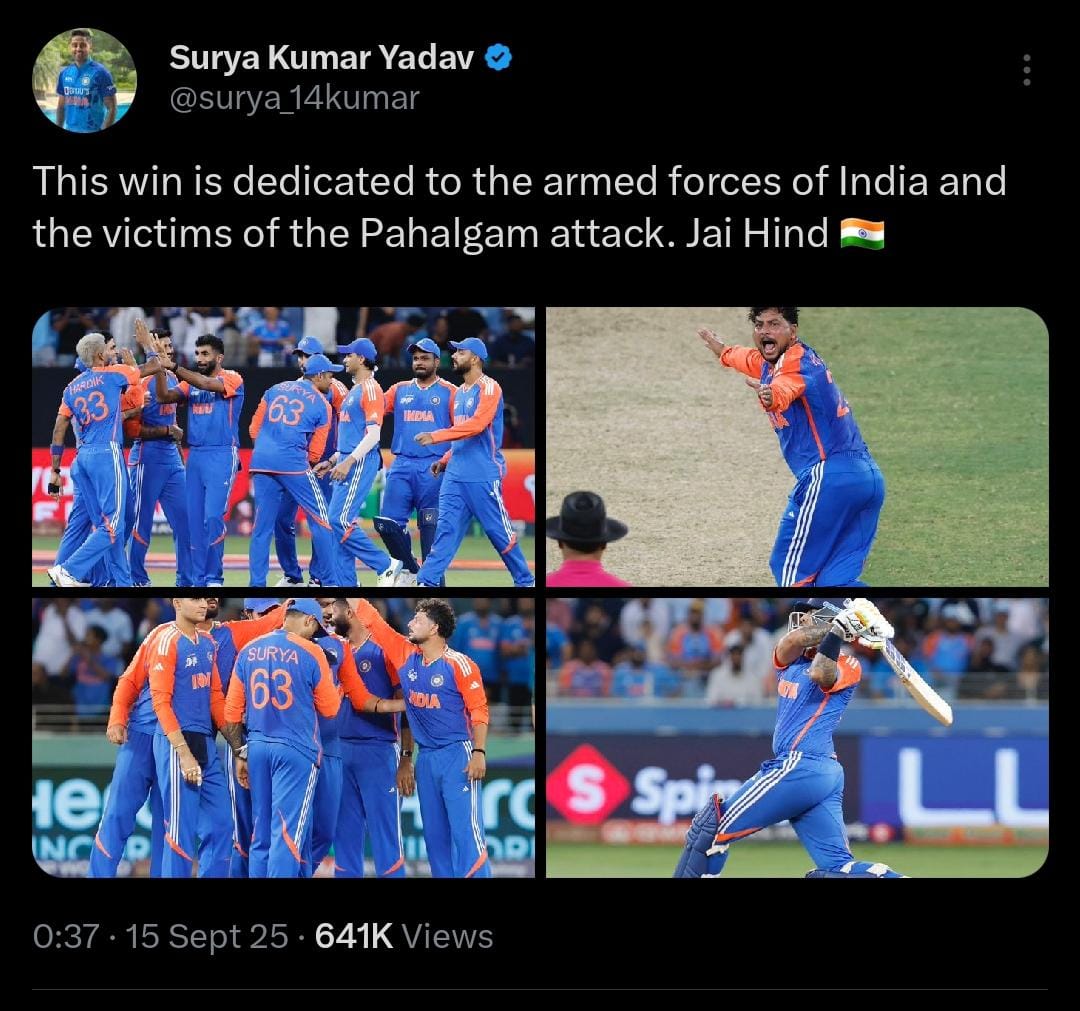Open the huddle photo showing SURYA 63
This screenshot has width=1080, height=1011.
(283, 738)
